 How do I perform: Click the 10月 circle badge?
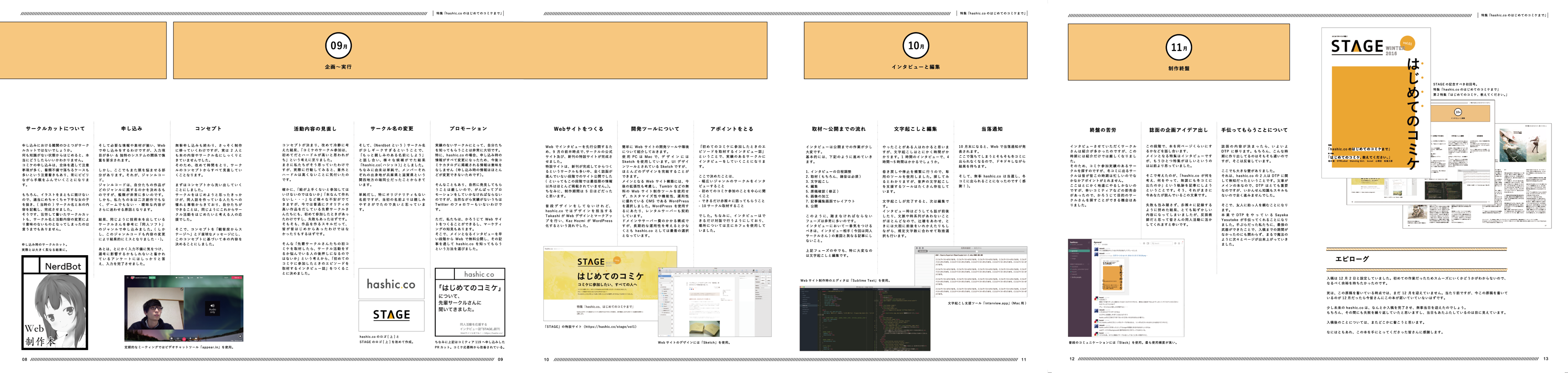[916, 46]
